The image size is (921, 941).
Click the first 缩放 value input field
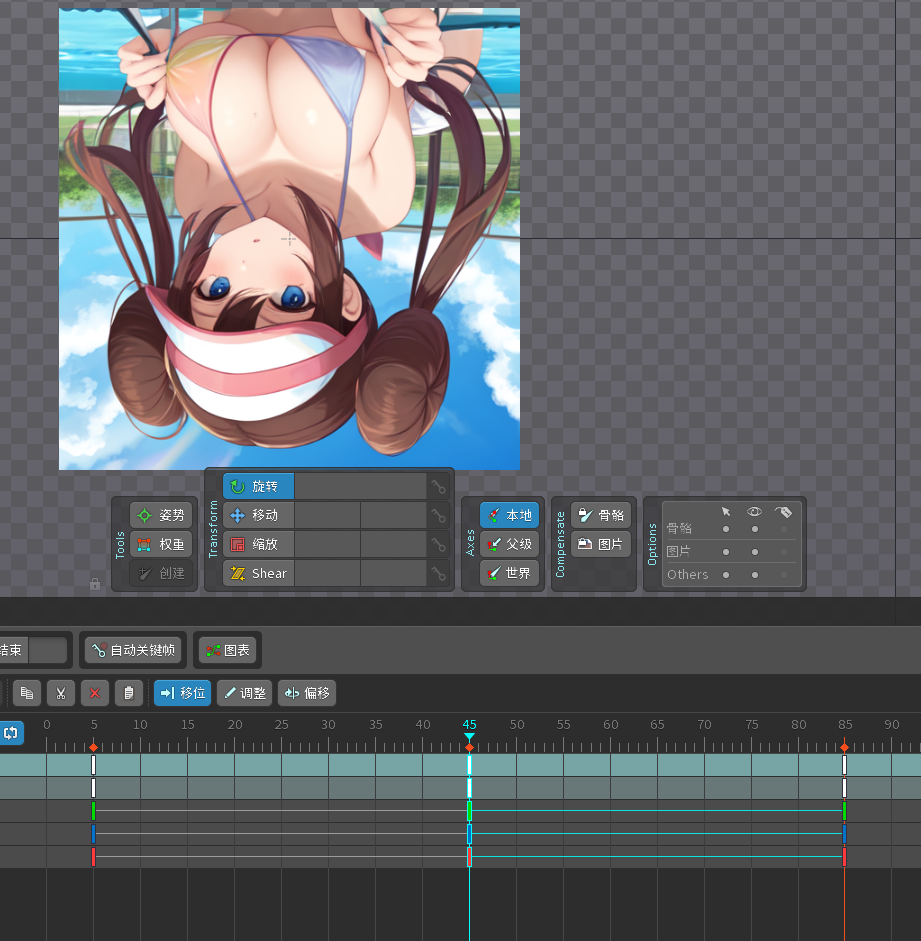tap(327, 544)
